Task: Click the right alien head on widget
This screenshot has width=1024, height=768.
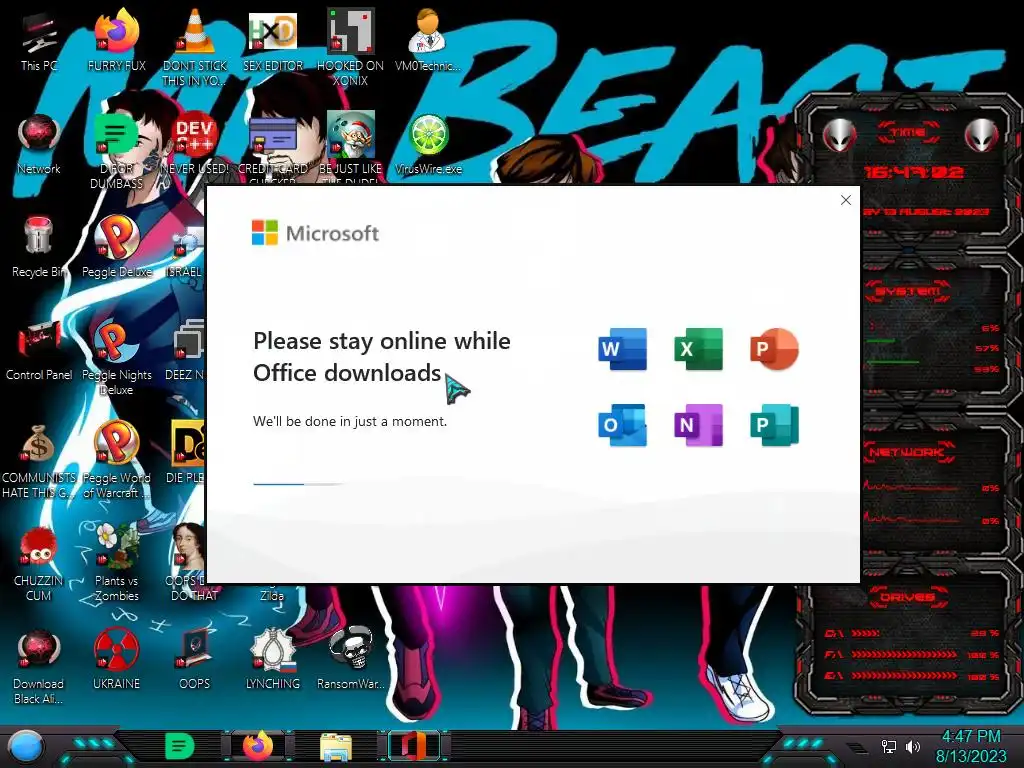Action: [982, 136]
